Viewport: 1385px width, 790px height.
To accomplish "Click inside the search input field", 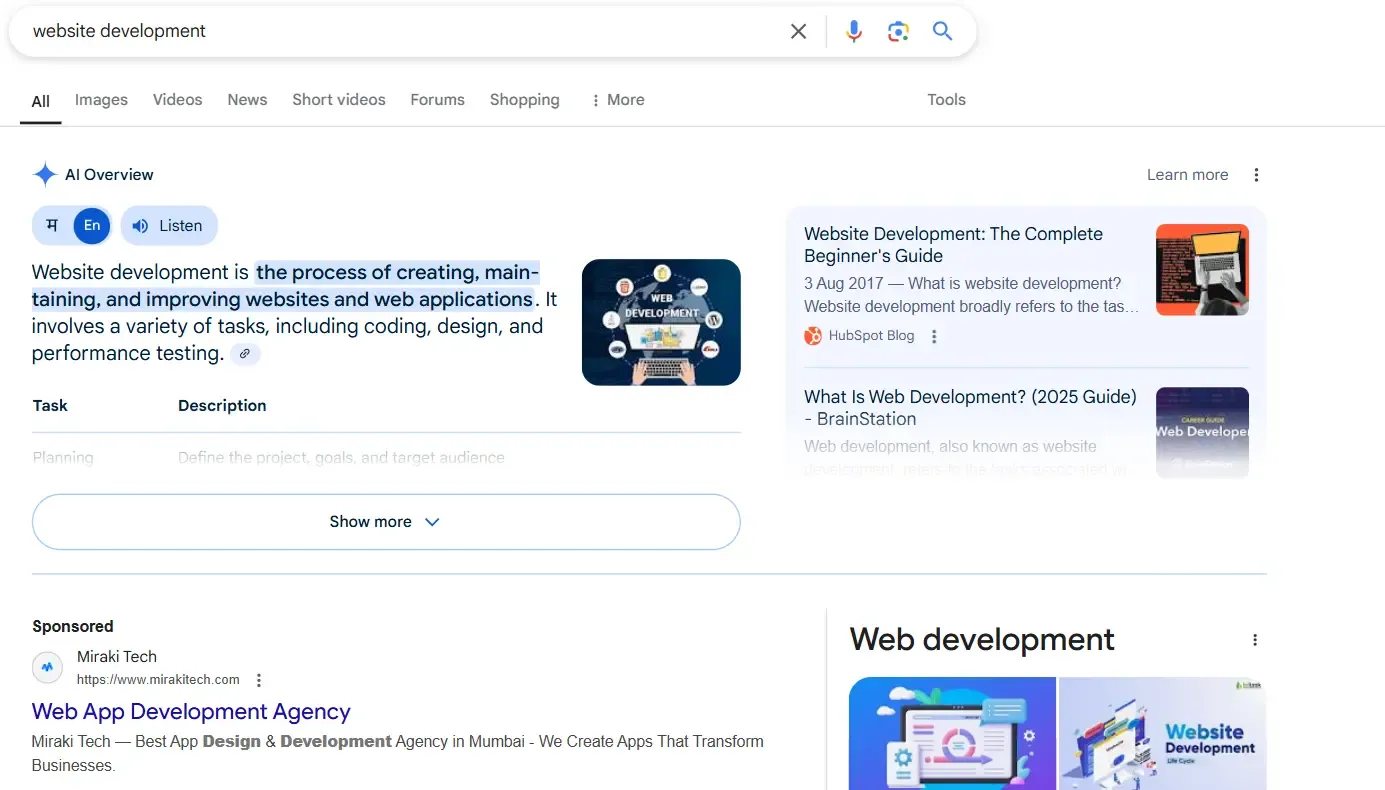I will [x=400, y=31].
